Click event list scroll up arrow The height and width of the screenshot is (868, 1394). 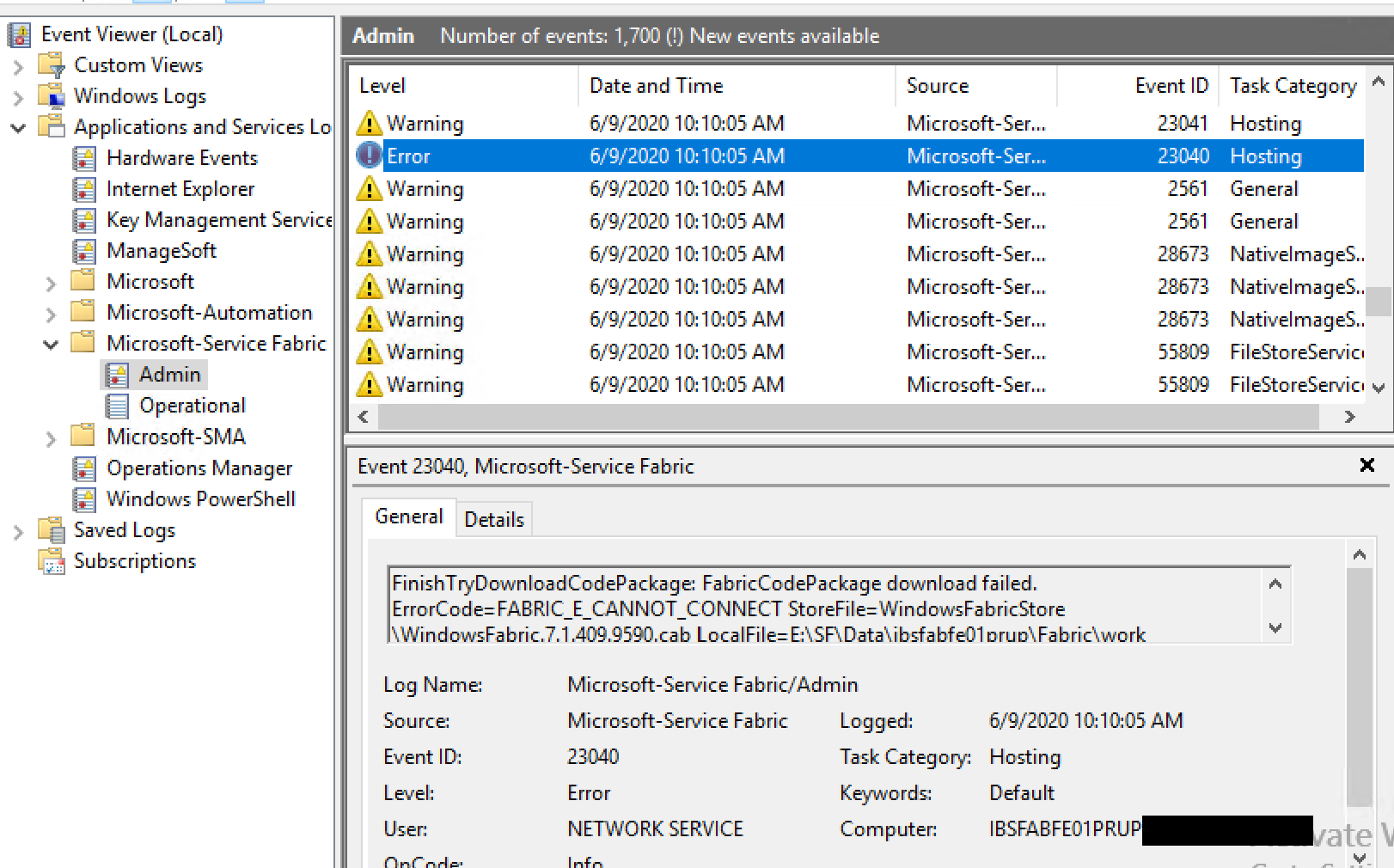tap(1379, 82)
